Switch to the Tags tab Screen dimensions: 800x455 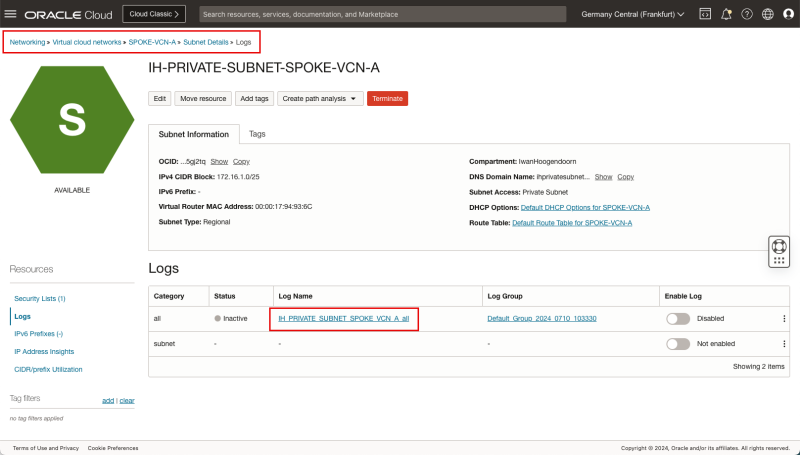pyautogui.click(x=257, y=134)
